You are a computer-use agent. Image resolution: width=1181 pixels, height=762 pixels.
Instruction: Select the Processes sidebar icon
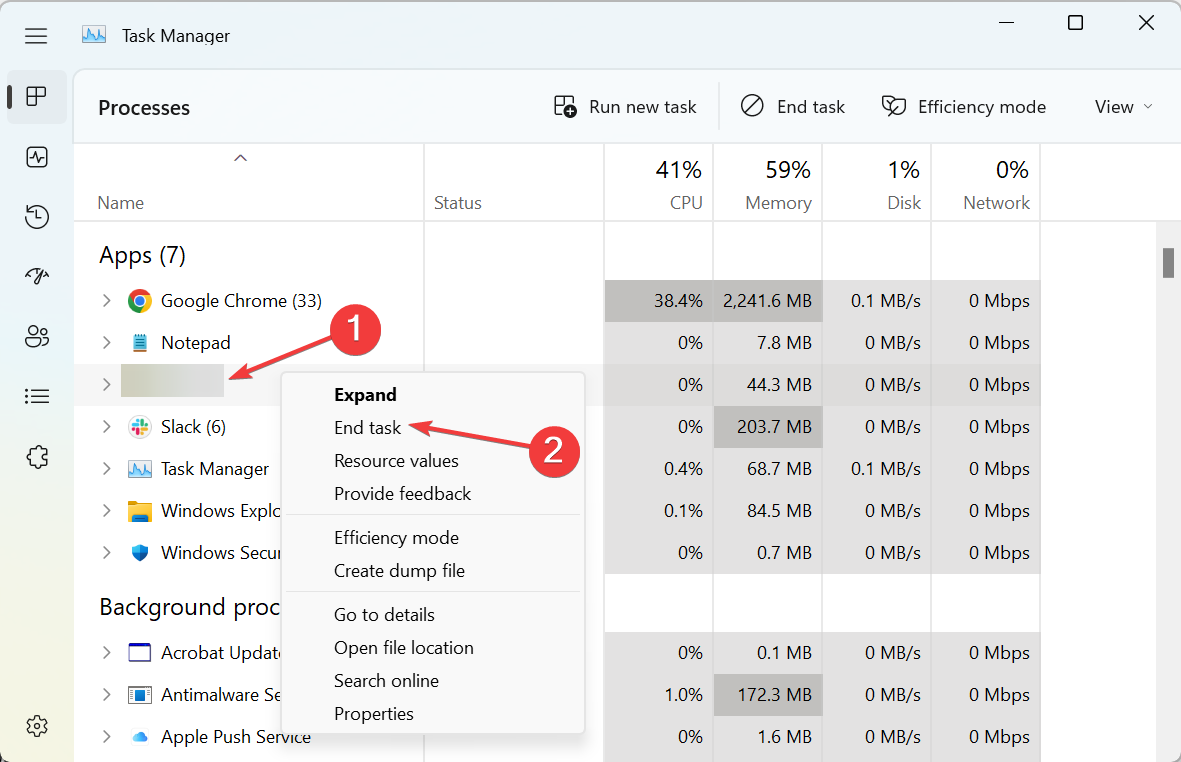[x=36, y=96]
